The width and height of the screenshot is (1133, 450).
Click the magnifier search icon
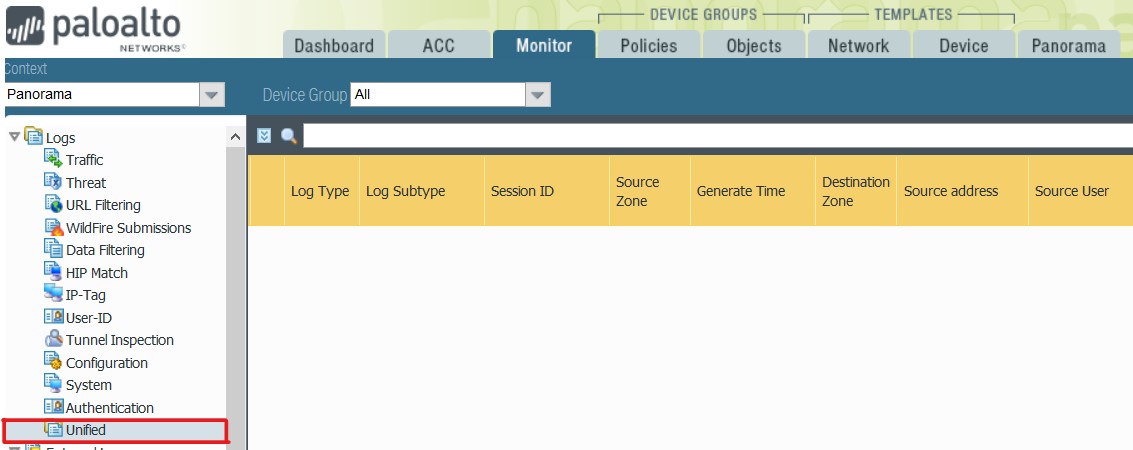coord(288,136)
